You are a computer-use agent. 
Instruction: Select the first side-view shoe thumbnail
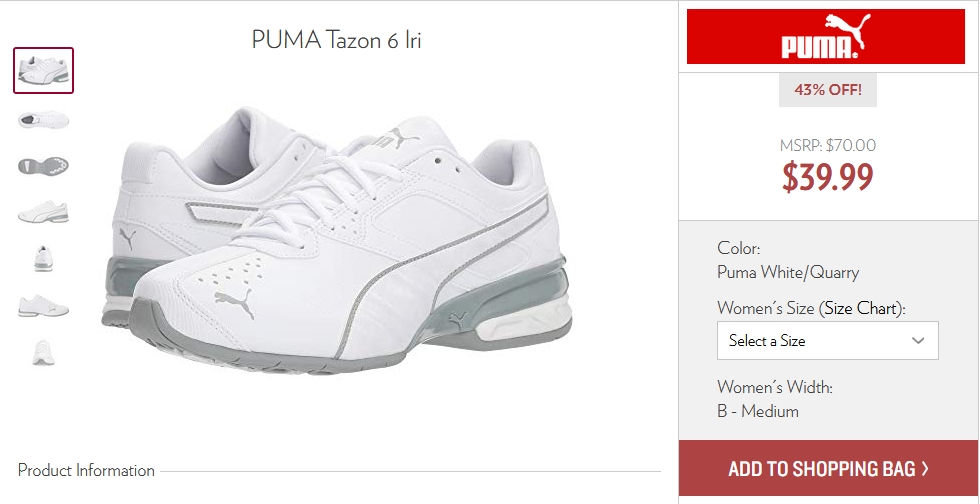pos(44,71)
